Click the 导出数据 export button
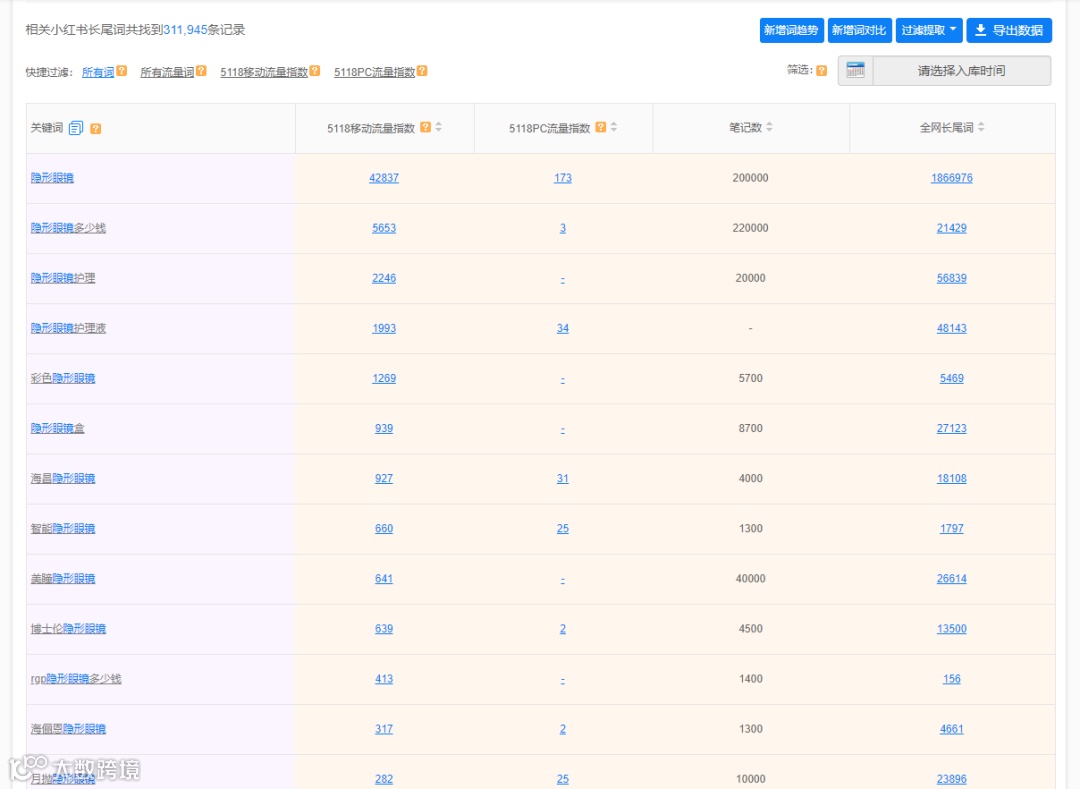This screenshot has height=789, width=1080. click(x=1009, y=30)
